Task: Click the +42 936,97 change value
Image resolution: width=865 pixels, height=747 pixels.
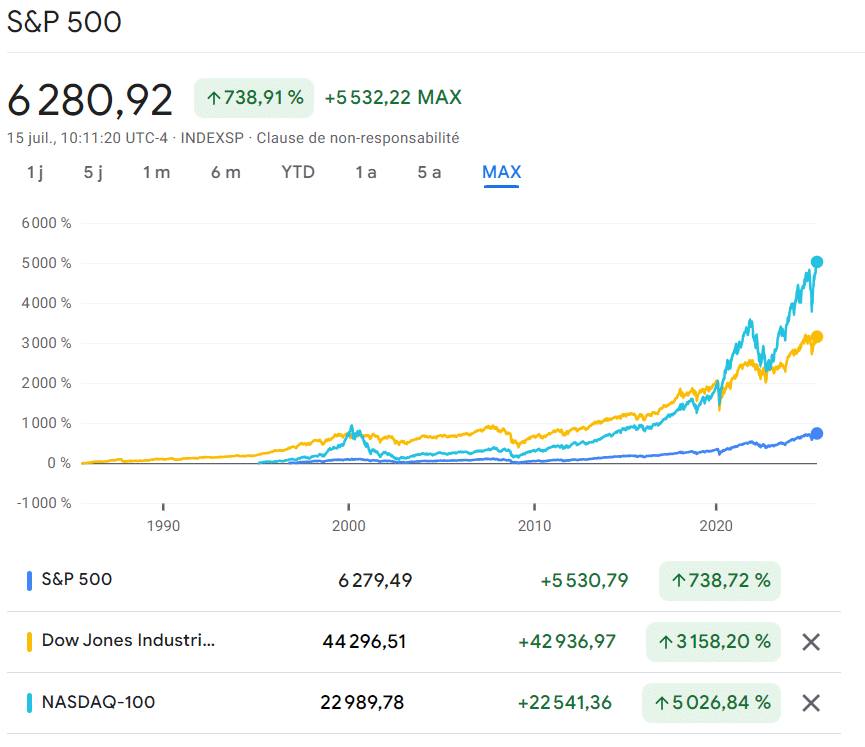Action: [x=567, y=642]
